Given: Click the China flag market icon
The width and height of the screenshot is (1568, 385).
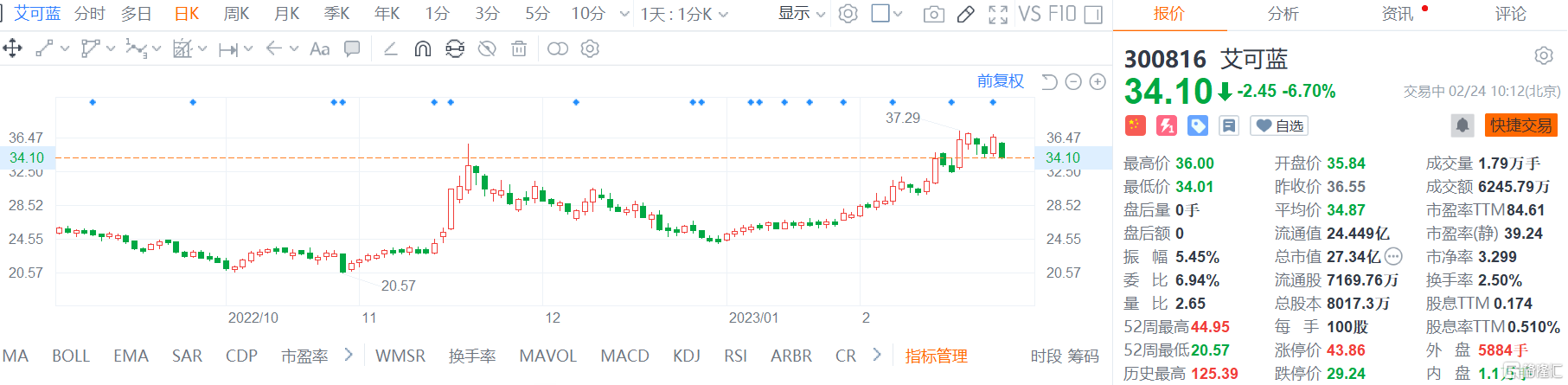Looking at the screenshot, I should pos(1136,125).
